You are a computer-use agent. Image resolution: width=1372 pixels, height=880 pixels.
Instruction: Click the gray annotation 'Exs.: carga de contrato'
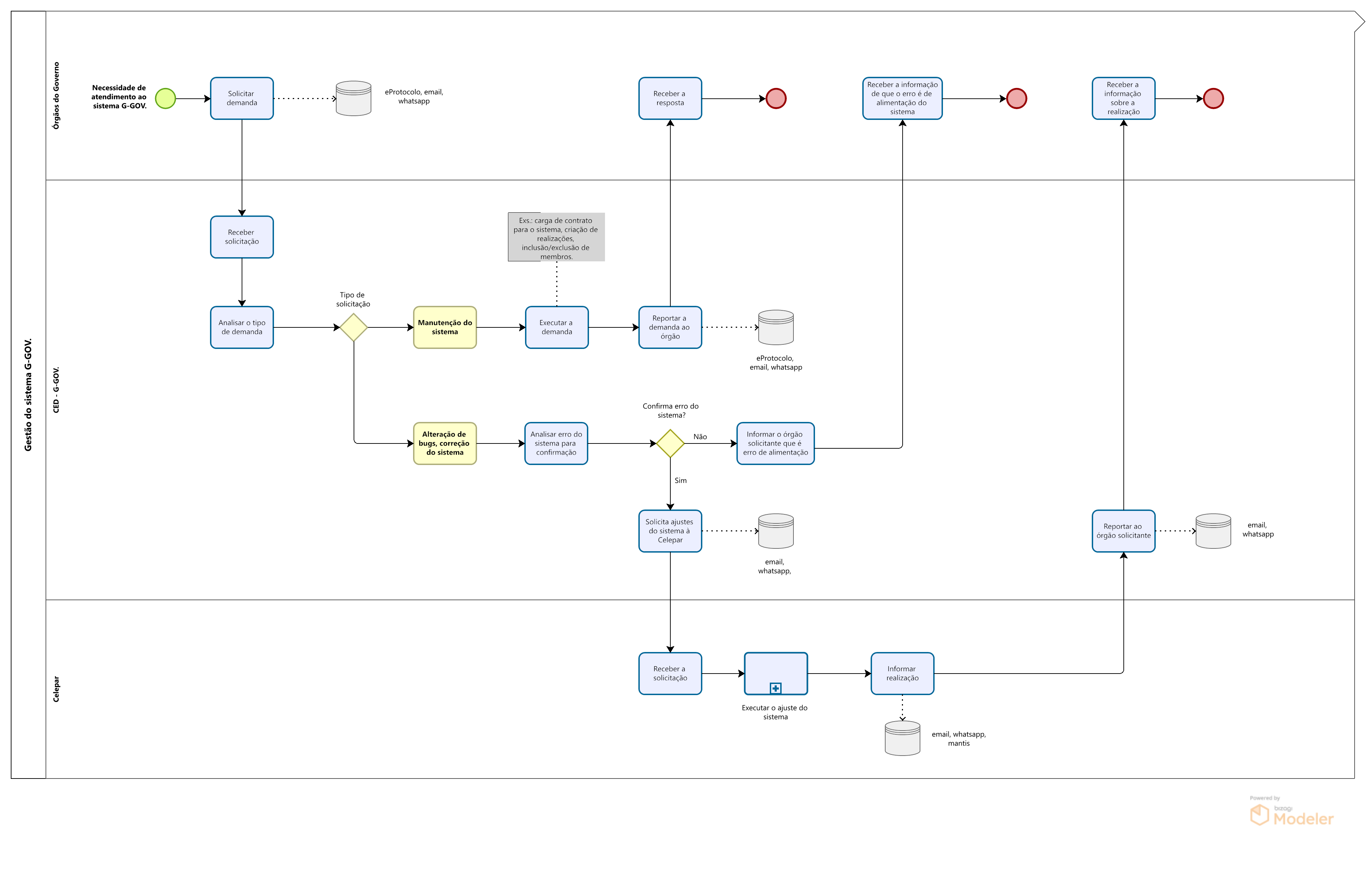tap(556, 237)
